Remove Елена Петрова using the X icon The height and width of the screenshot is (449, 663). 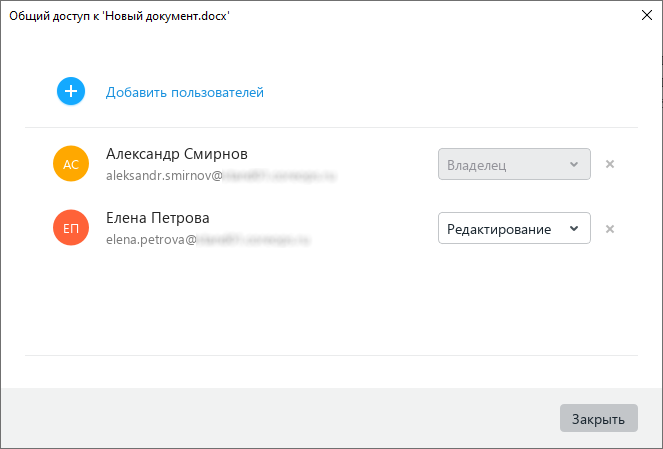(x=610, y=229)
